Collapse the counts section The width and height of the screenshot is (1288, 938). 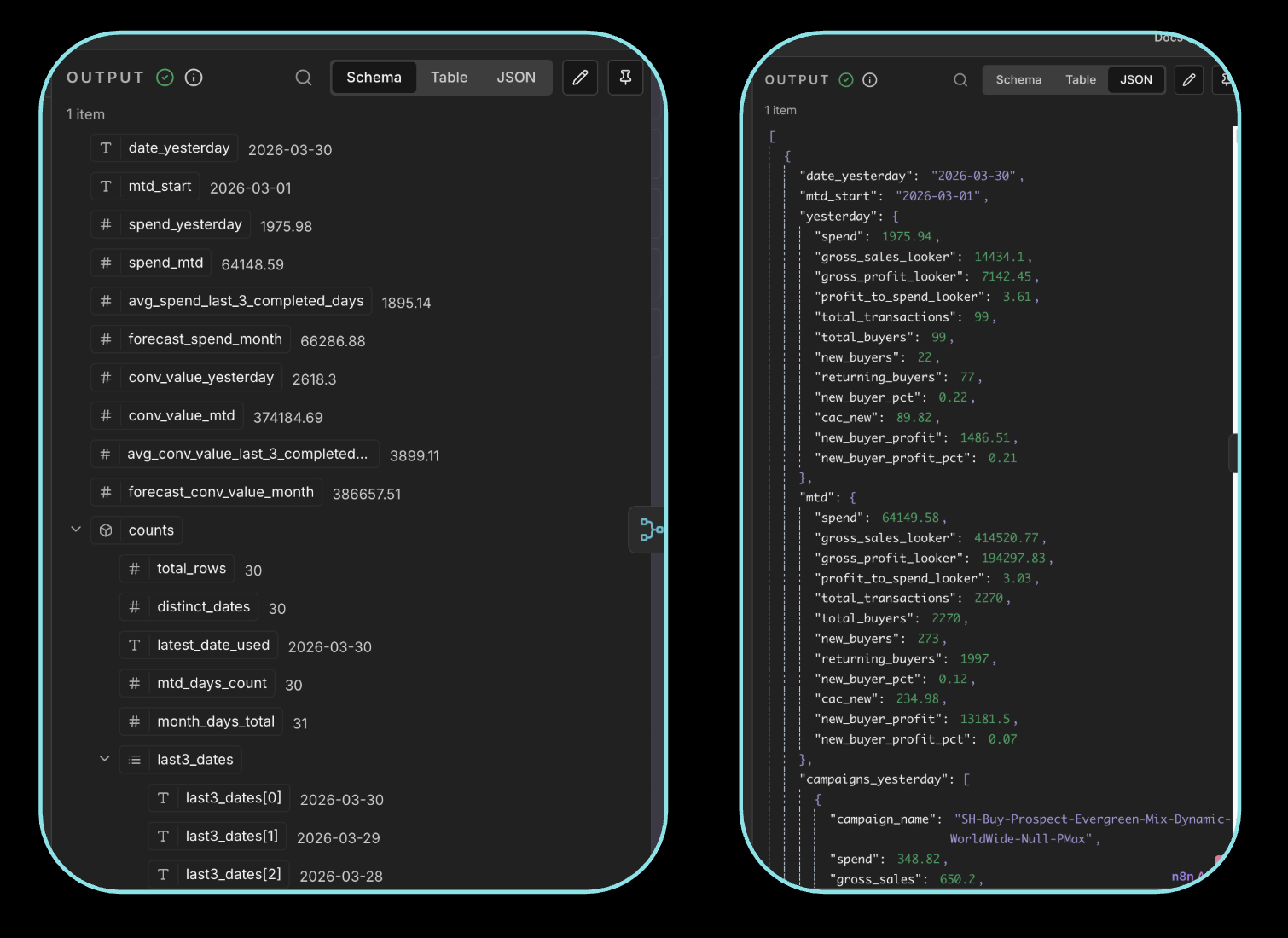coord(76,529)
